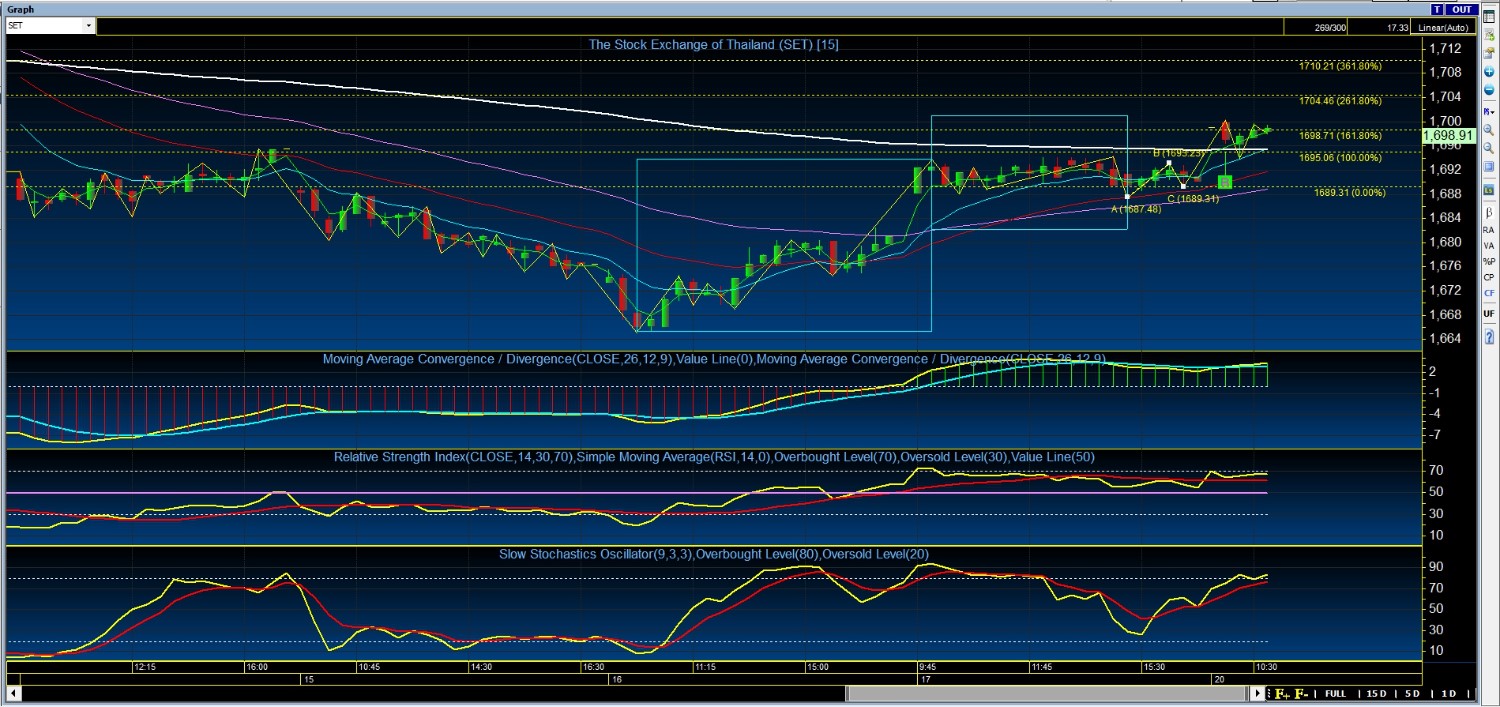
Task: Click the blue plus circle icon
Action: tap(1489, 72)
